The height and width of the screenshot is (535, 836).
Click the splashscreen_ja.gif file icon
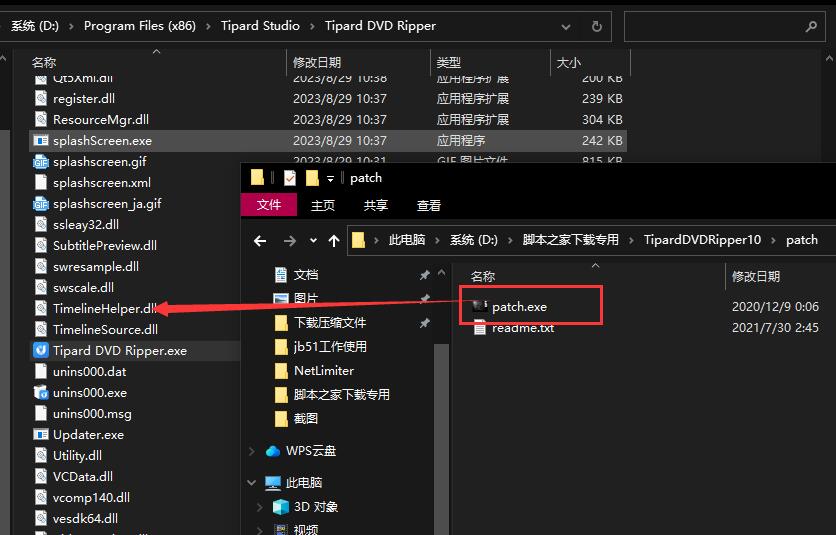click(41, 204)
